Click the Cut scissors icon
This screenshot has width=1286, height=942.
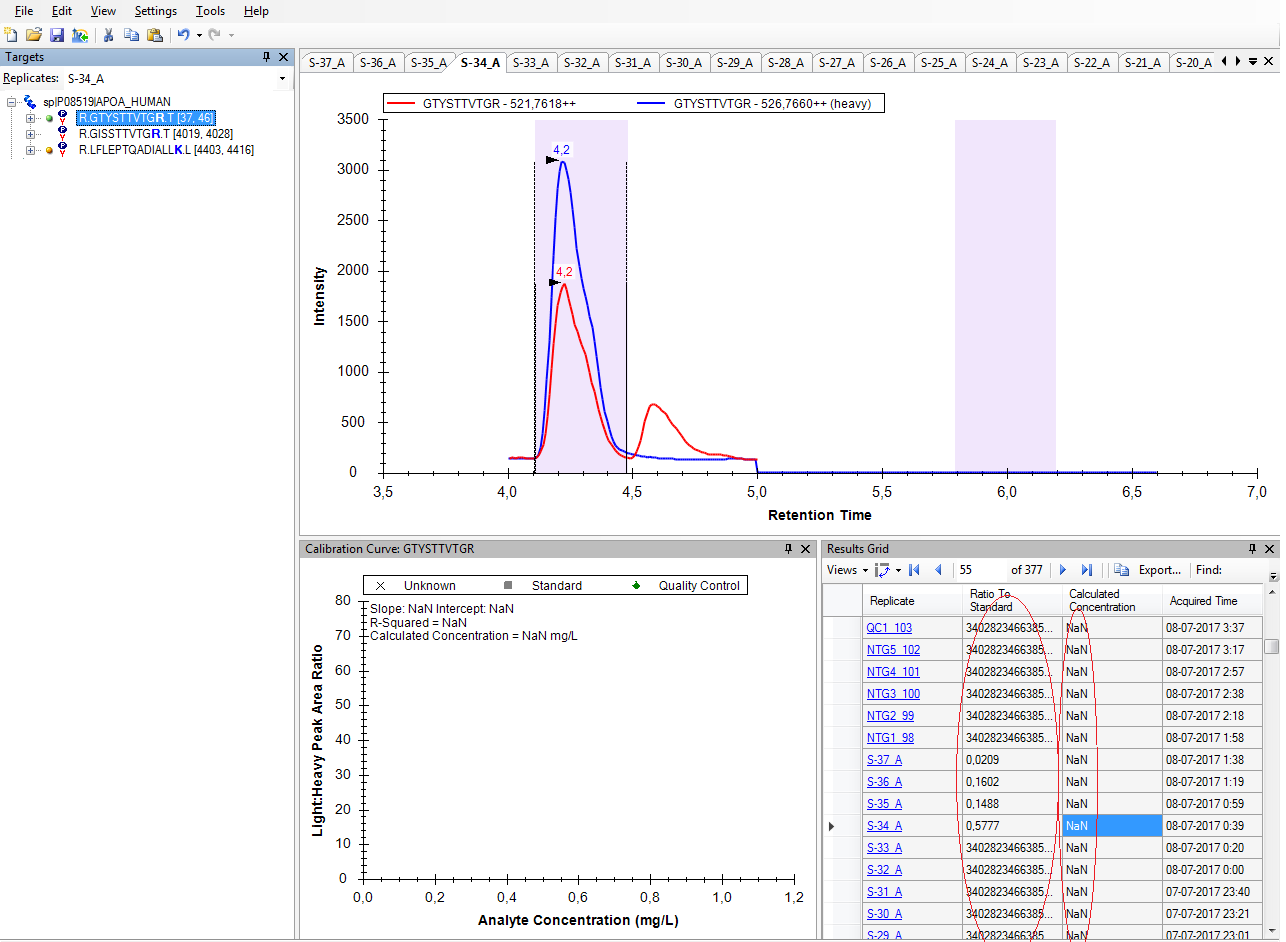(108, 35)
